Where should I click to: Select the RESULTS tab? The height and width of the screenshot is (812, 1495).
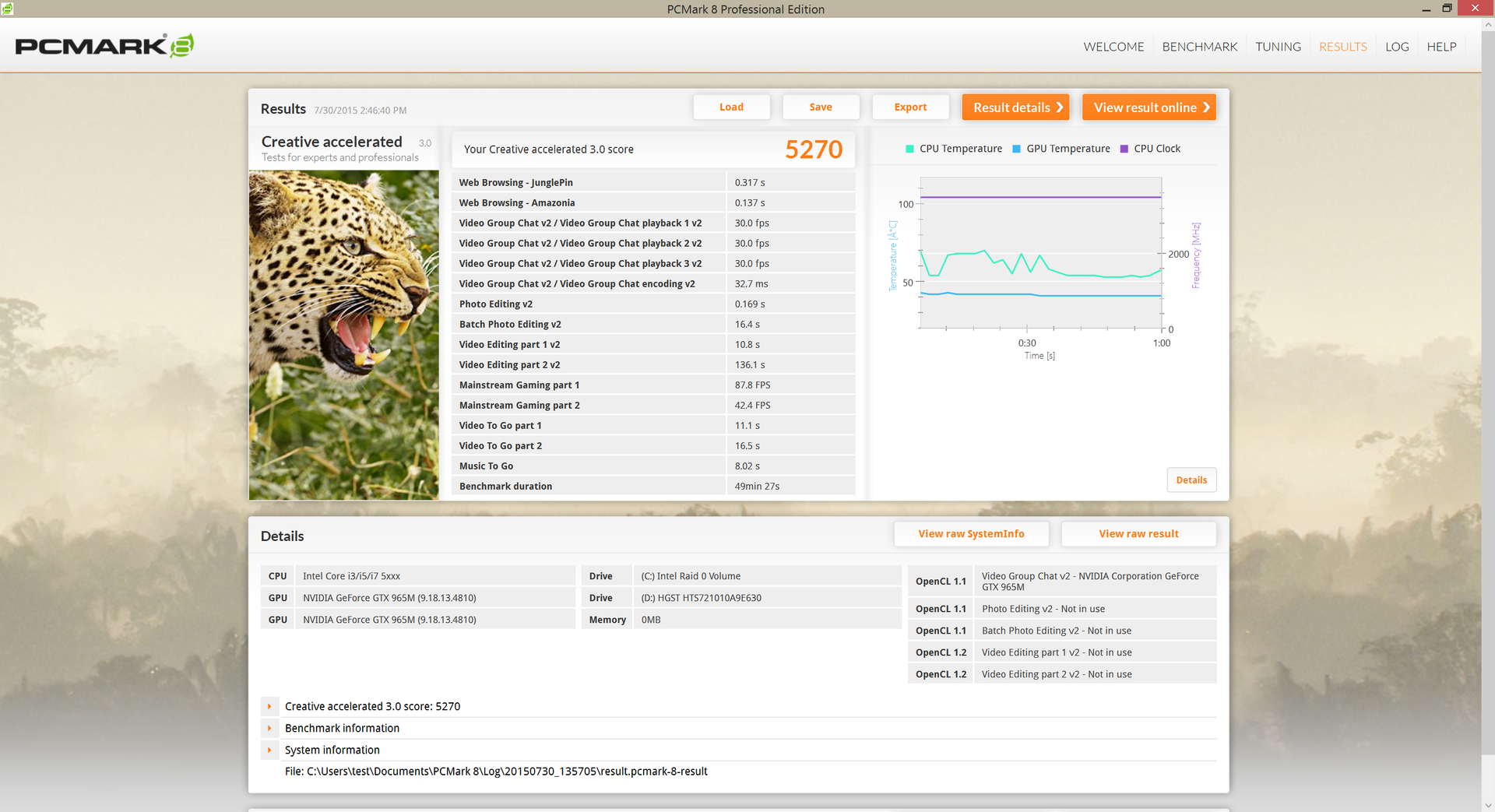point(1342,47)
